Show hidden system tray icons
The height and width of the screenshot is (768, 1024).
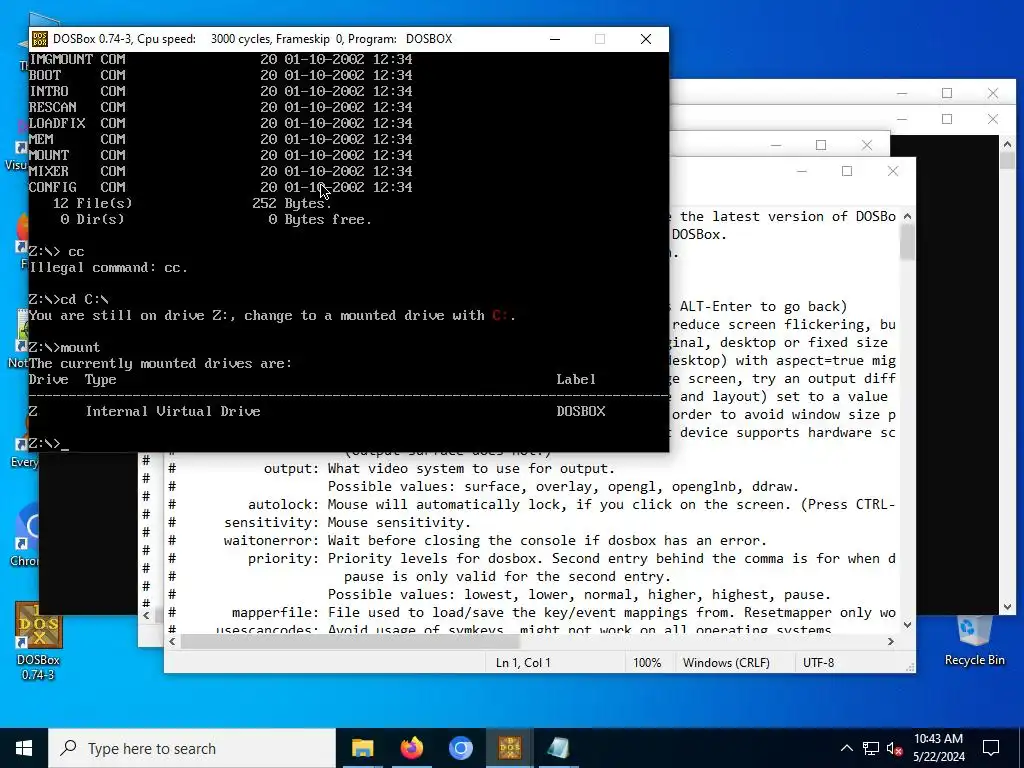[x=846, y=748]
